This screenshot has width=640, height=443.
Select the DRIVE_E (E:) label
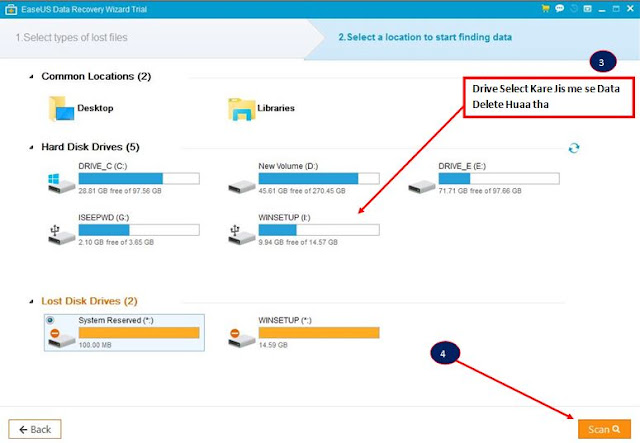coord(462,166)
